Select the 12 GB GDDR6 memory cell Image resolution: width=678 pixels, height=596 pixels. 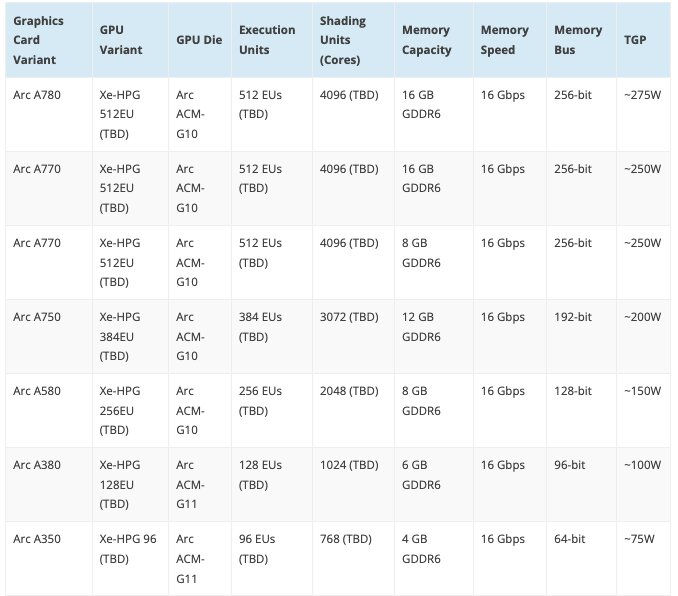[x=421, y=327]
